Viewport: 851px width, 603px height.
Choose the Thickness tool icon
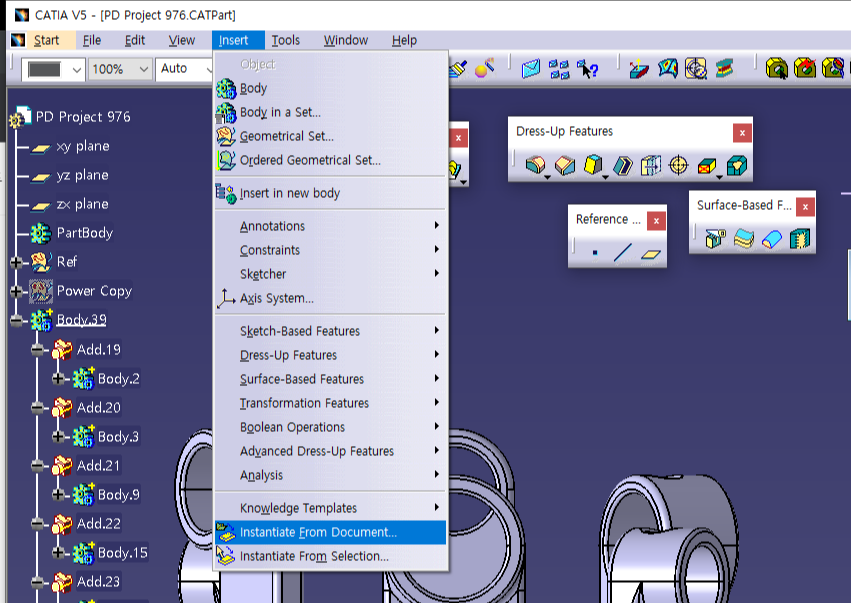[650, 165]
